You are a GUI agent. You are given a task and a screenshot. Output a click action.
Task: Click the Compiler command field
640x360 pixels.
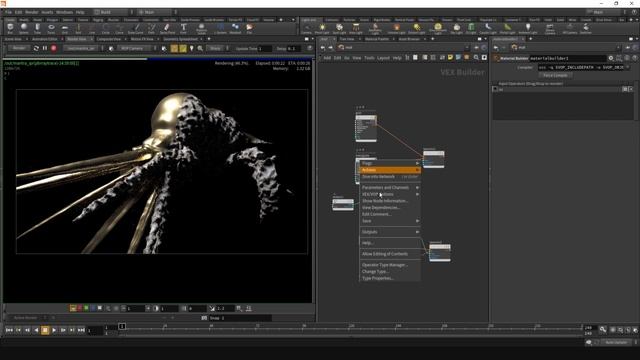(x=580, y=67)
